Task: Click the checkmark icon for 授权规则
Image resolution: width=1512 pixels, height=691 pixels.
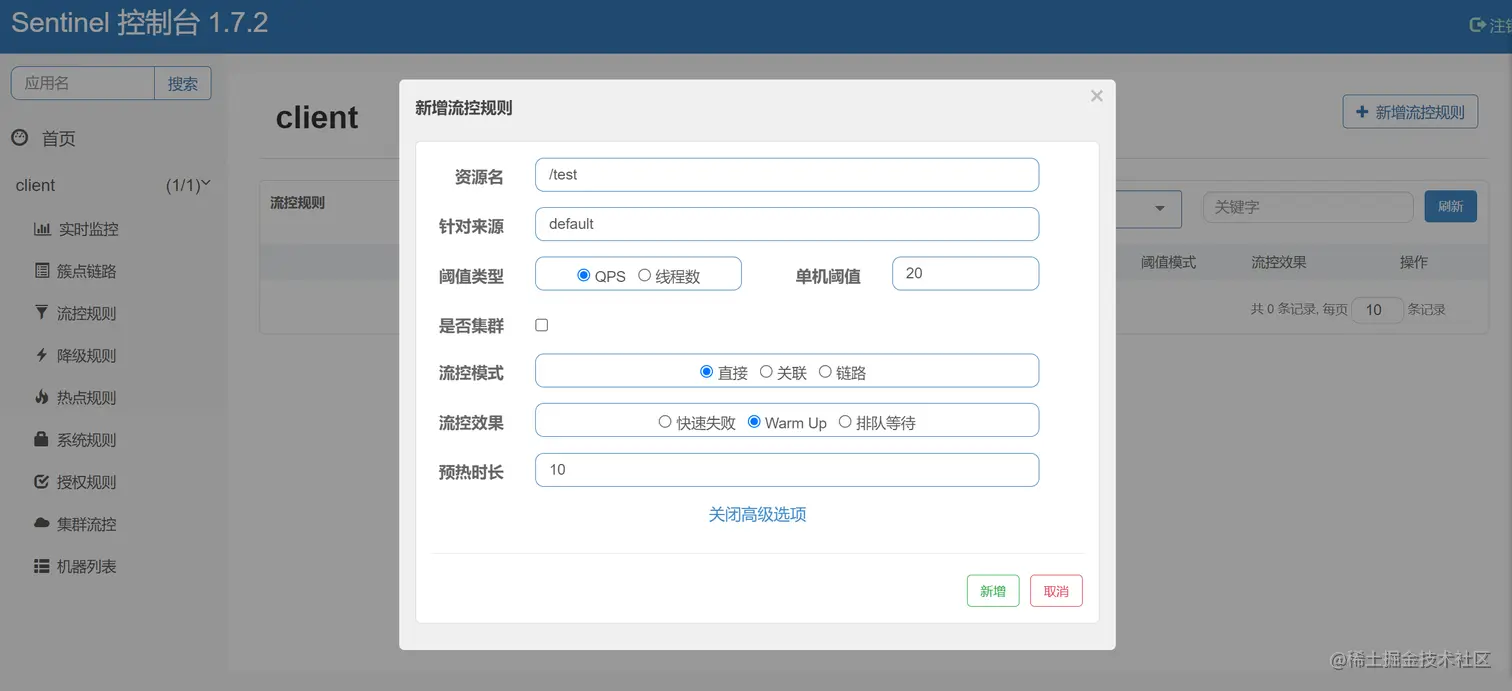Action: coord(42,481)
